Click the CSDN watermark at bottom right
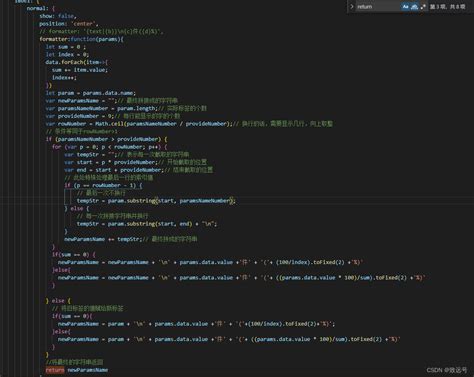474x377 pixels. coord(447,370)
